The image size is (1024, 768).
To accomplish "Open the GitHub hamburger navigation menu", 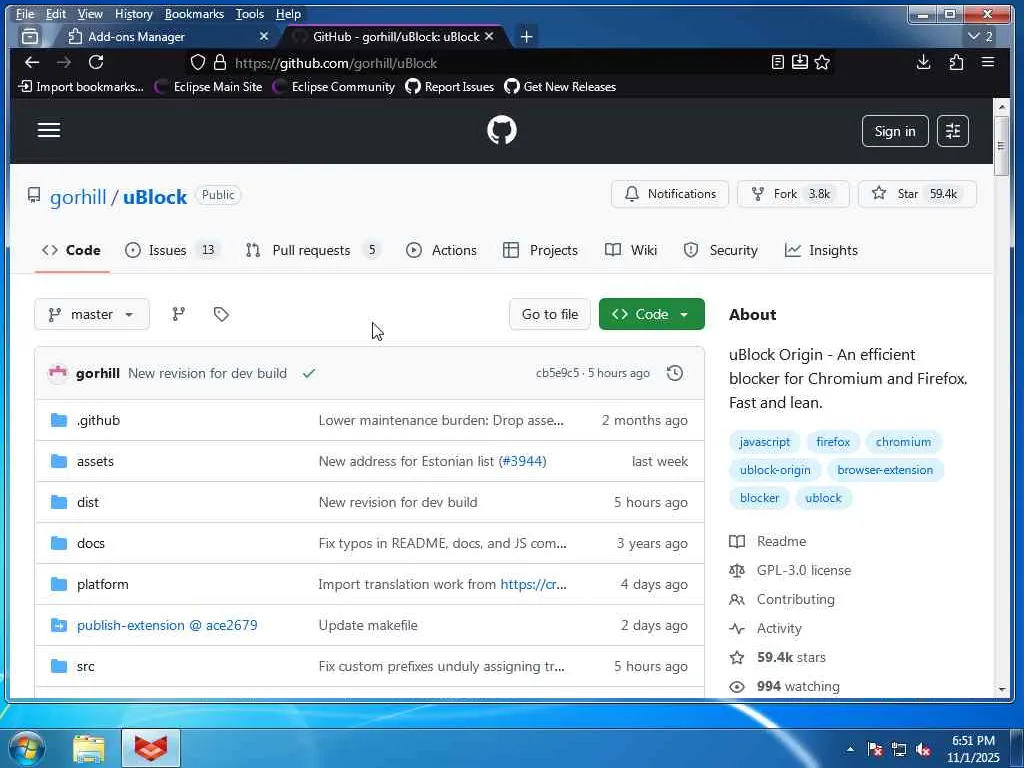I will [x=49, y=130].
